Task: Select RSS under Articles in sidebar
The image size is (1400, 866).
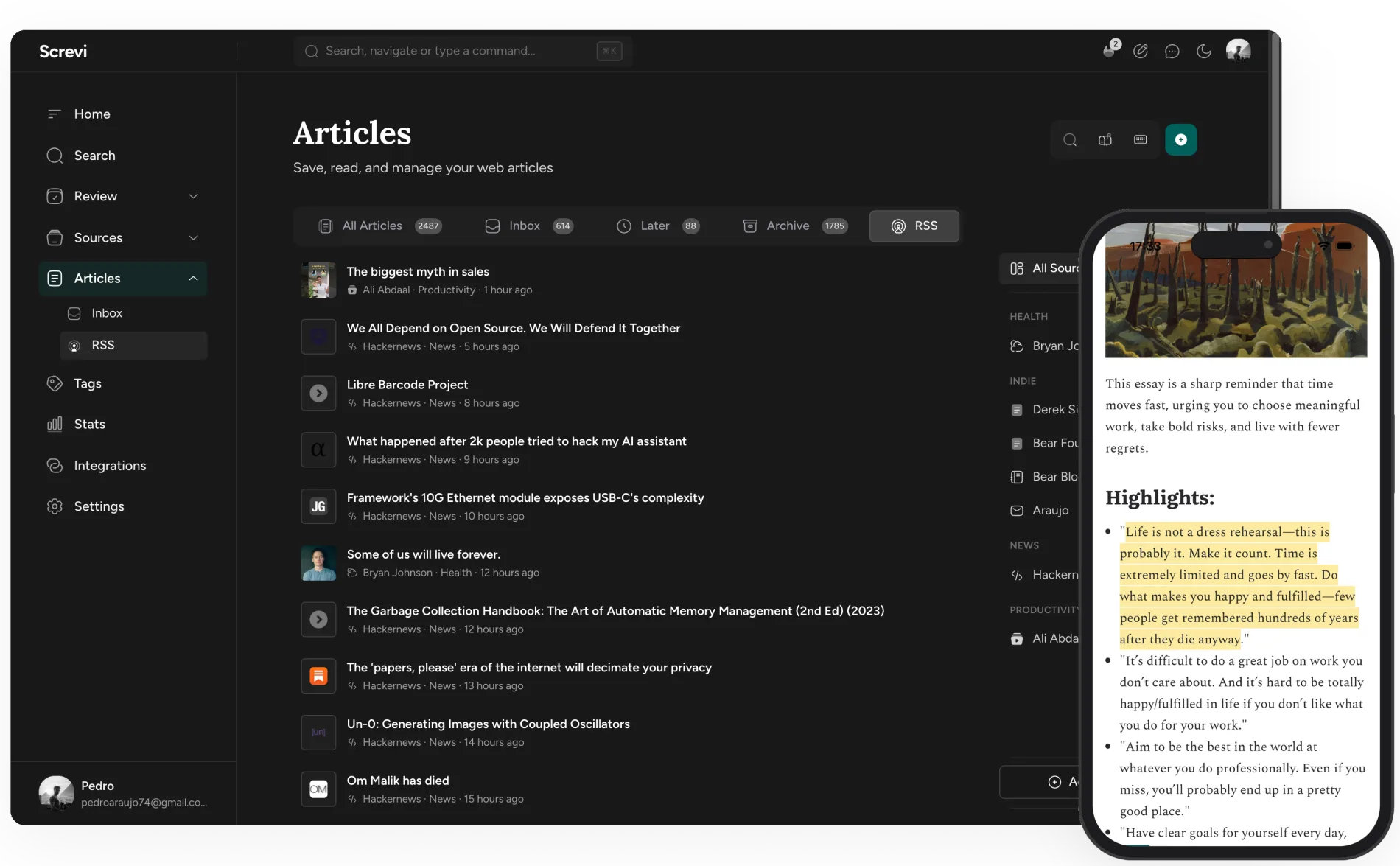Action: pos(133,345)
